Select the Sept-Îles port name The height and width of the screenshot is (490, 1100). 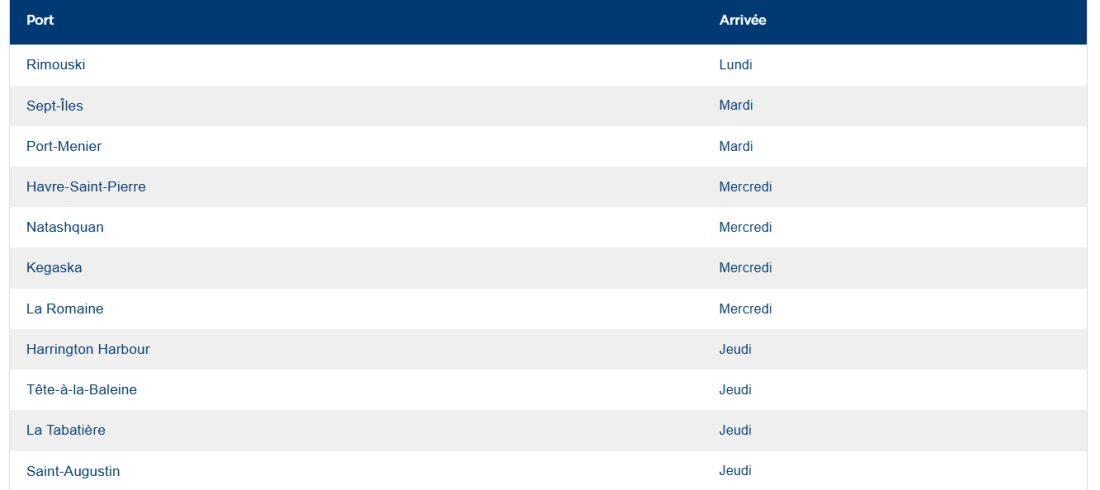pyautogui.click(x=54, y=106)
